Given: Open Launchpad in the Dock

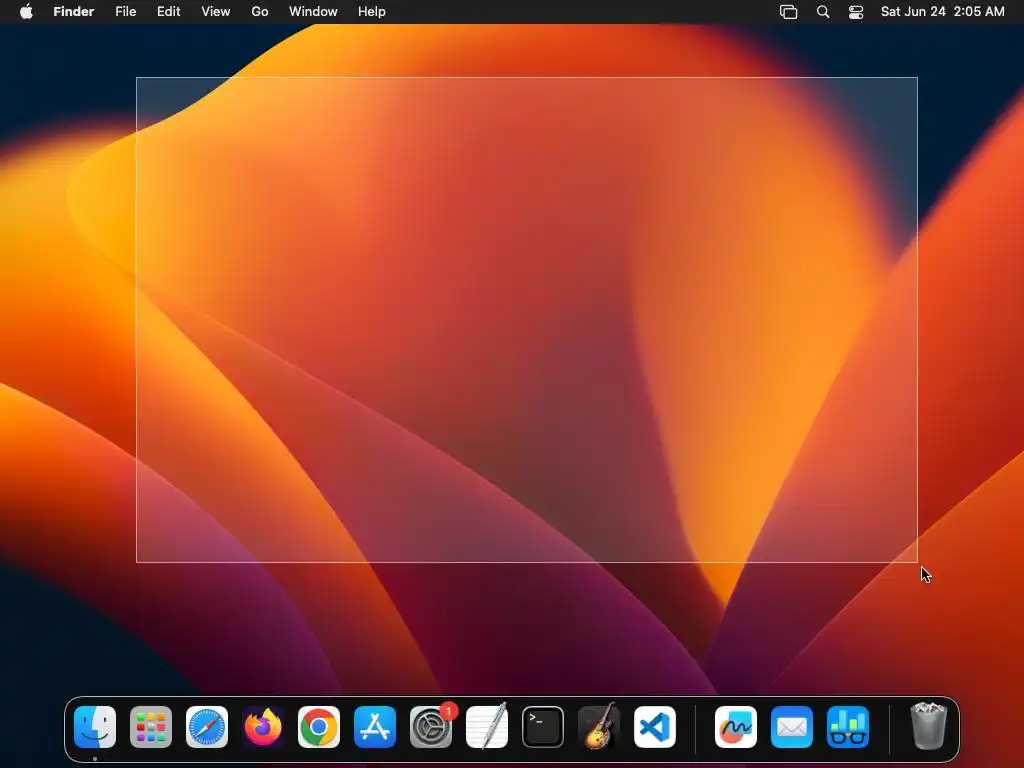Looking at the screenshot, I should pos(151,727).
